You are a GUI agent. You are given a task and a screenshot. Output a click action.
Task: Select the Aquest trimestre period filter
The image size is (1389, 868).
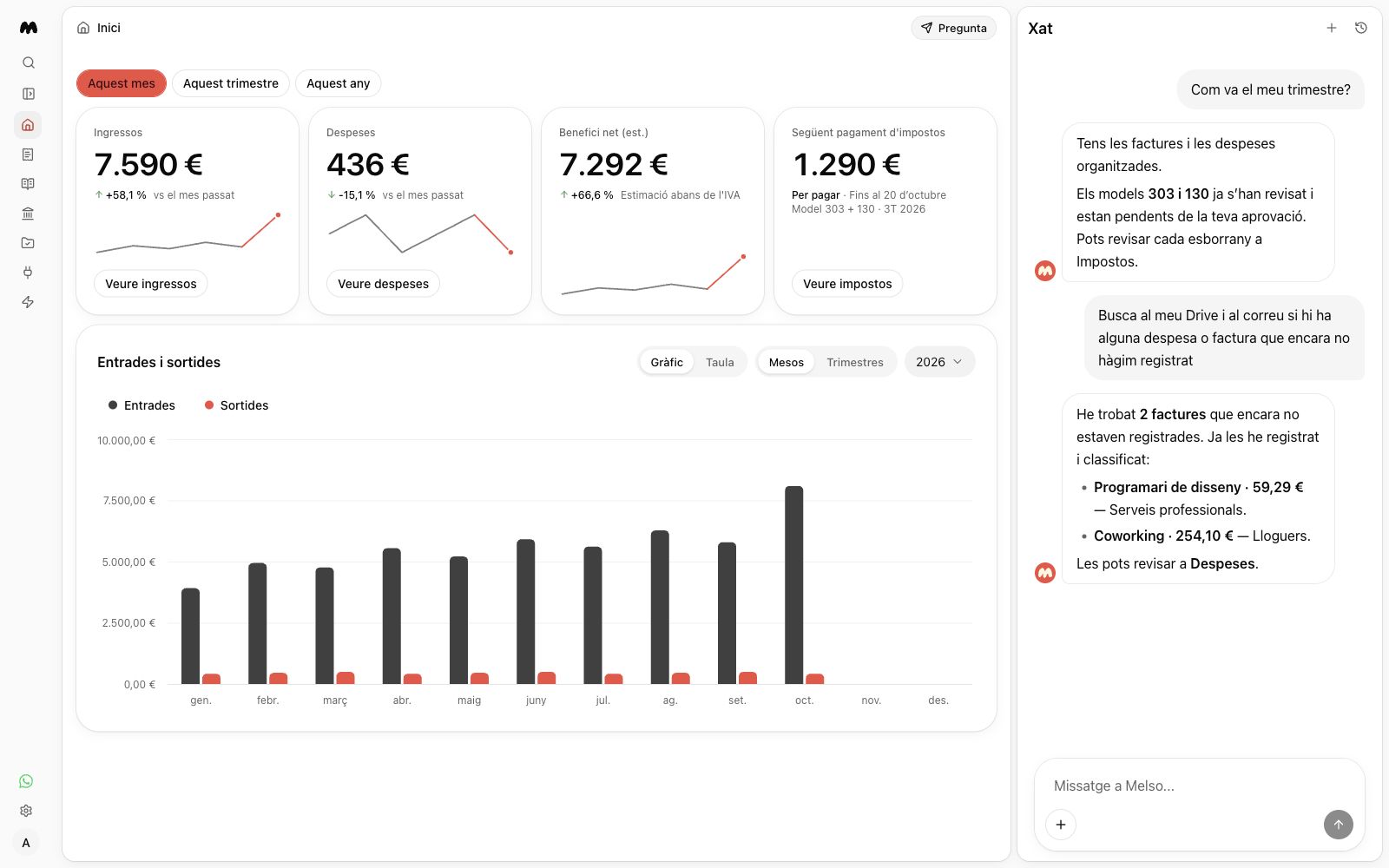231,83
